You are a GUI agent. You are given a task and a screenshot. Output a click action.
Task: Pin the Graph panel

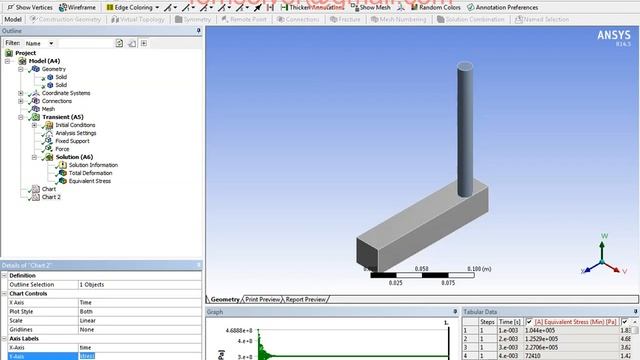click(455, 311)
